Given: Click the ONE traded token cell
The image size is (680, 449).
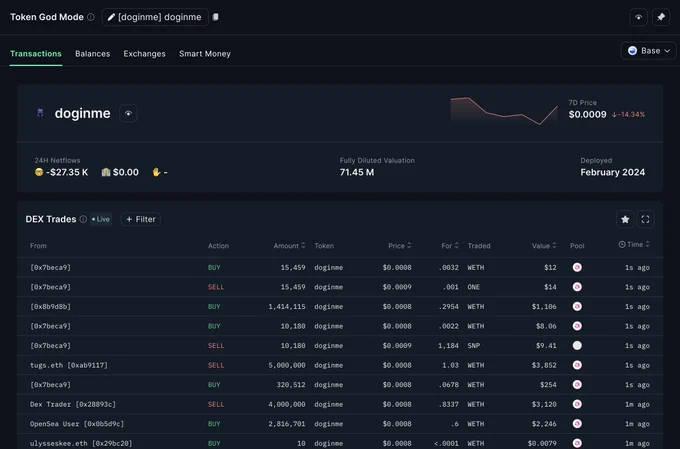Looking at the screenshot, I should pos(474,287).
